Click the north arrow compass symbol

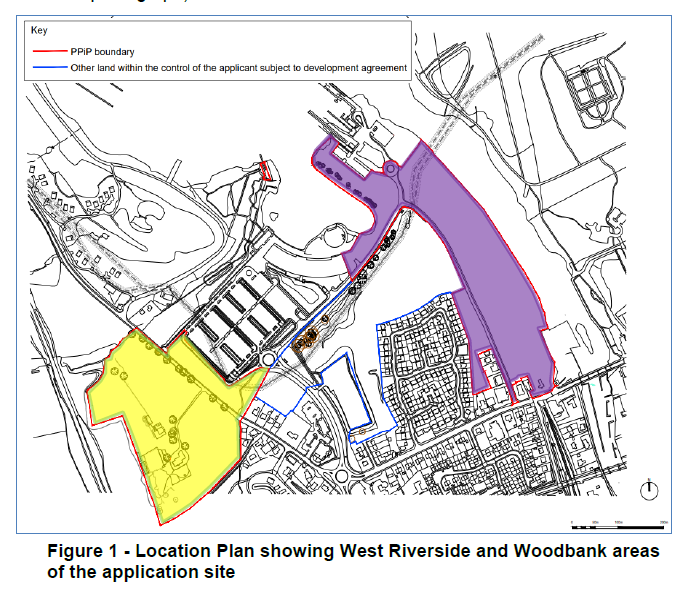point(651,489)
